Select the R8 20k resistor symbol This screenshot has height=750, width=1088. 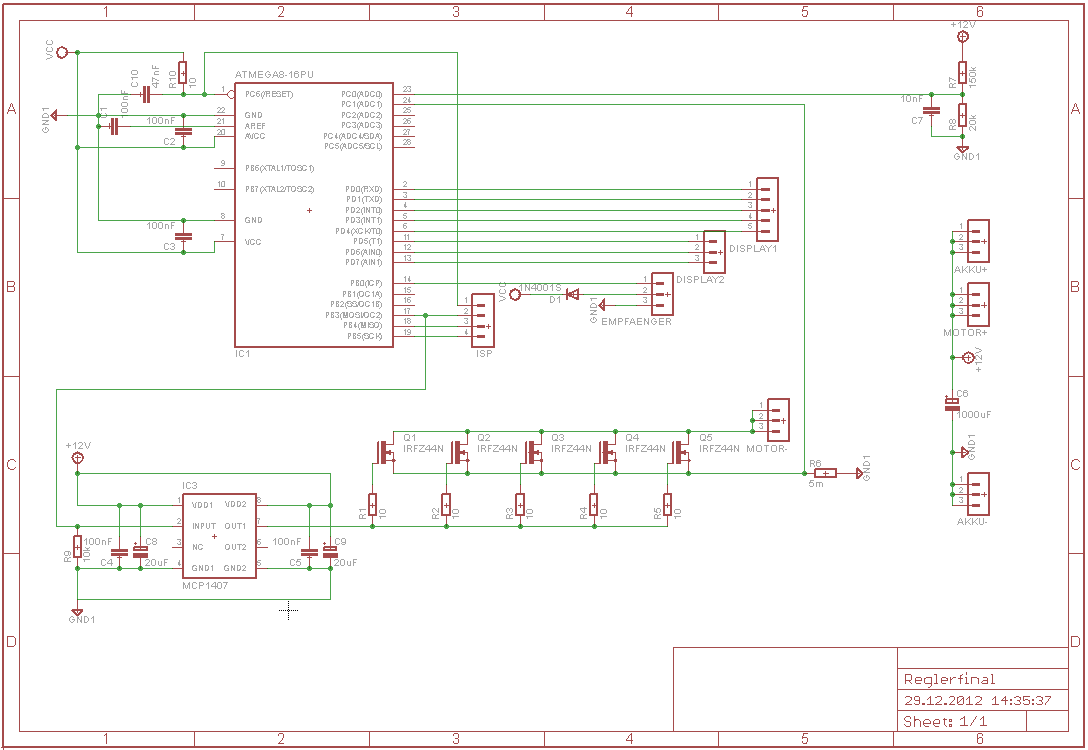(962, 115)
